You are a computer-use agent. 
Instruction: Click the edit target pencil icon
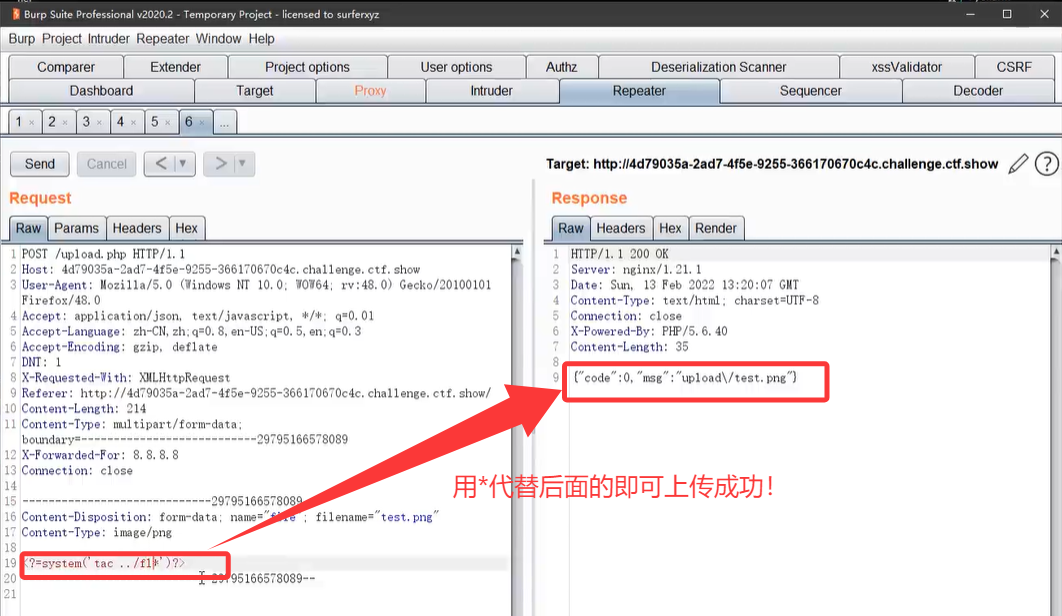click(x=1018, y=164)
